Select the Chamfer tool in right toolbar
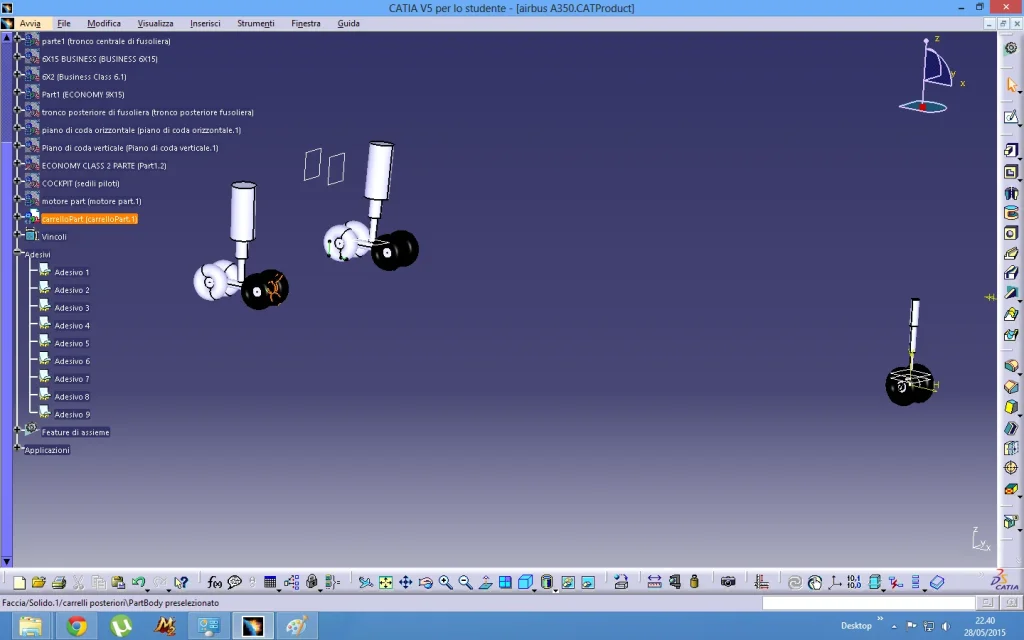The image size is (1024, 640). click(x=1011, y=387)
